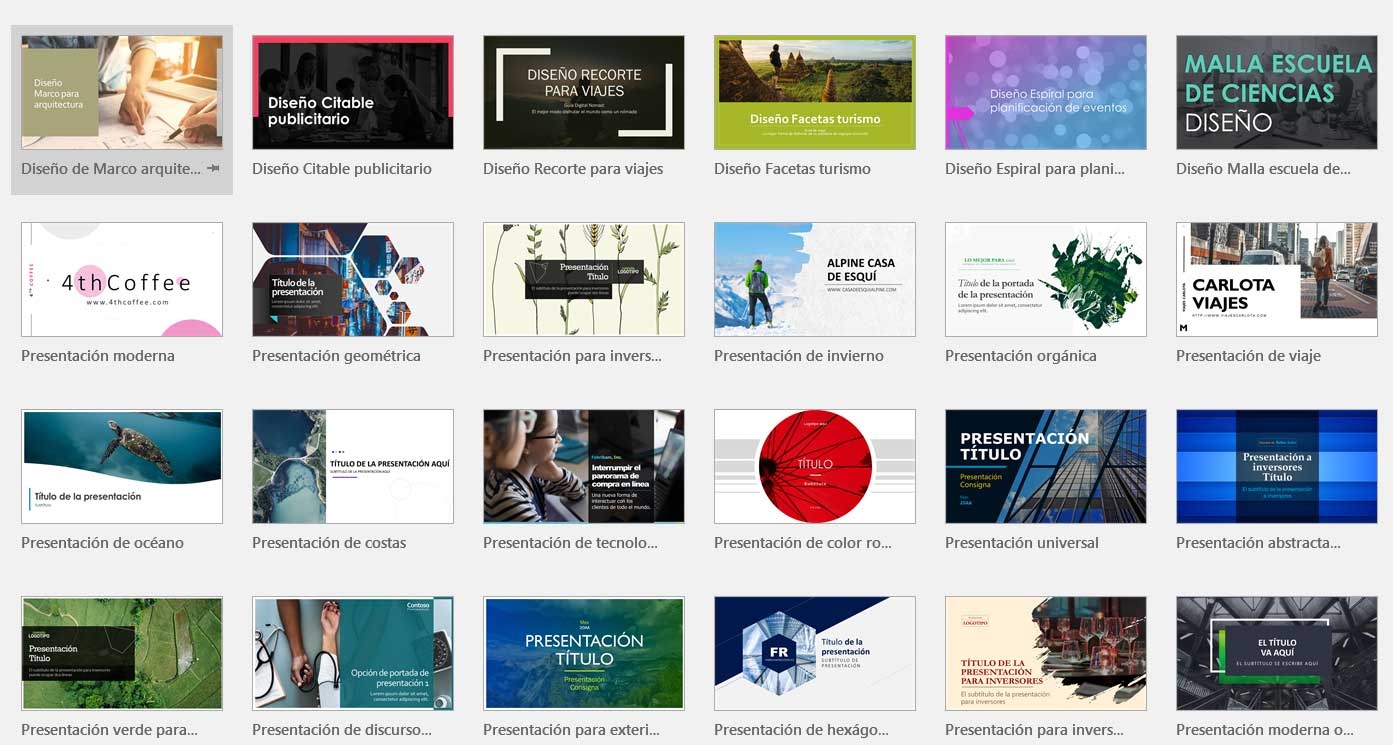Open the Diseño Citable publicitario thumbnail
1393x745 pixels.
click(353, 92)
